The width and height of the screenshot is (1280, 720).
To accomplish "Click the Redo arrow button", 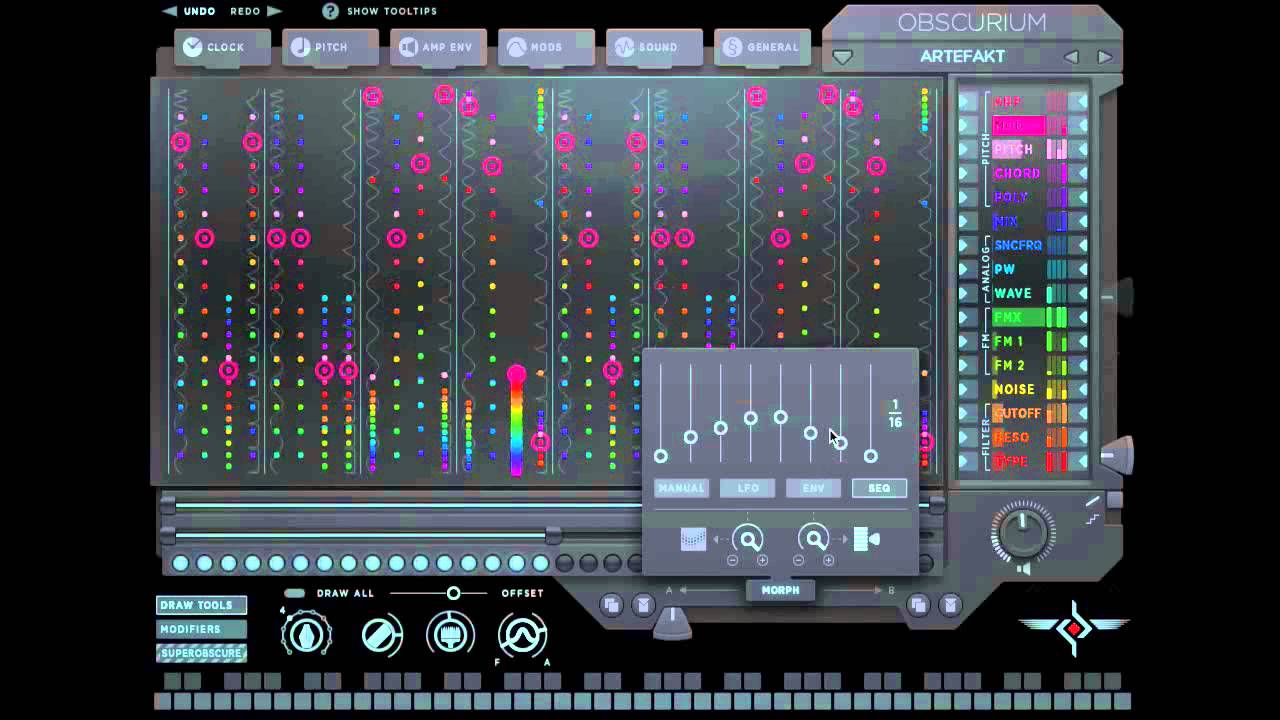I will coord(274,11).
